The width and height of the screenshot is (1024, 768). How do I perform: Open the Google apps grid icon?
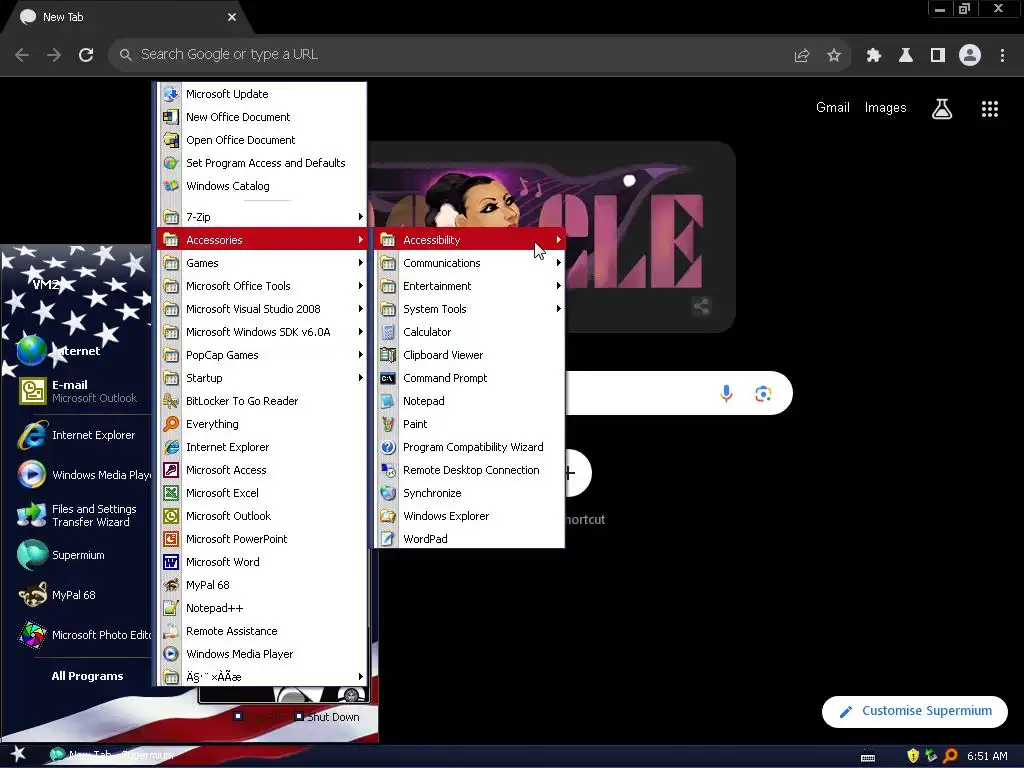(990, 109)
